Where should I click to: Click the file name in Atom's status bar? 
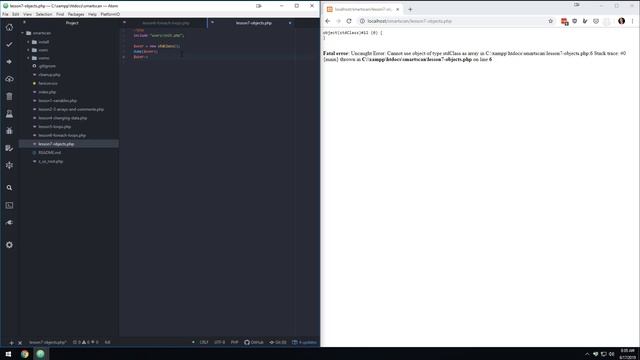coord(47,342)
